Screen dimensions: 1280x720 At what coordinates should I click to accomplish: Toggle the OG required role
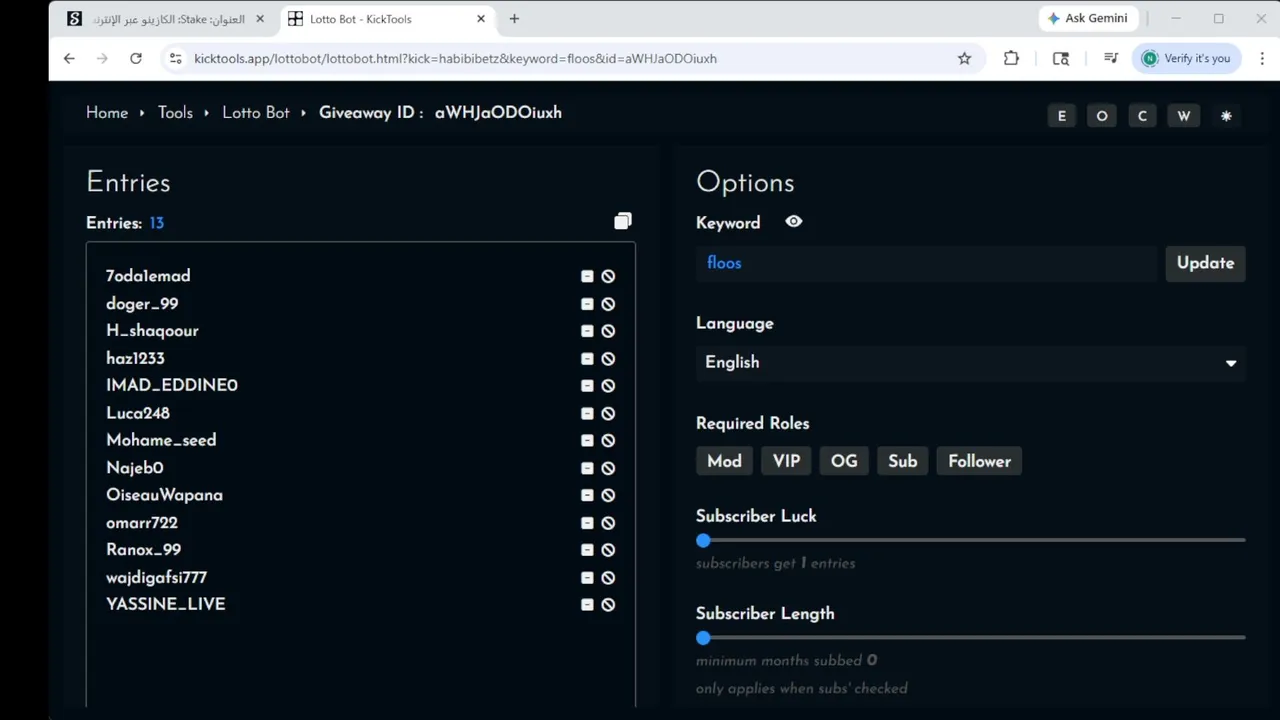click(x=844, y=461)
